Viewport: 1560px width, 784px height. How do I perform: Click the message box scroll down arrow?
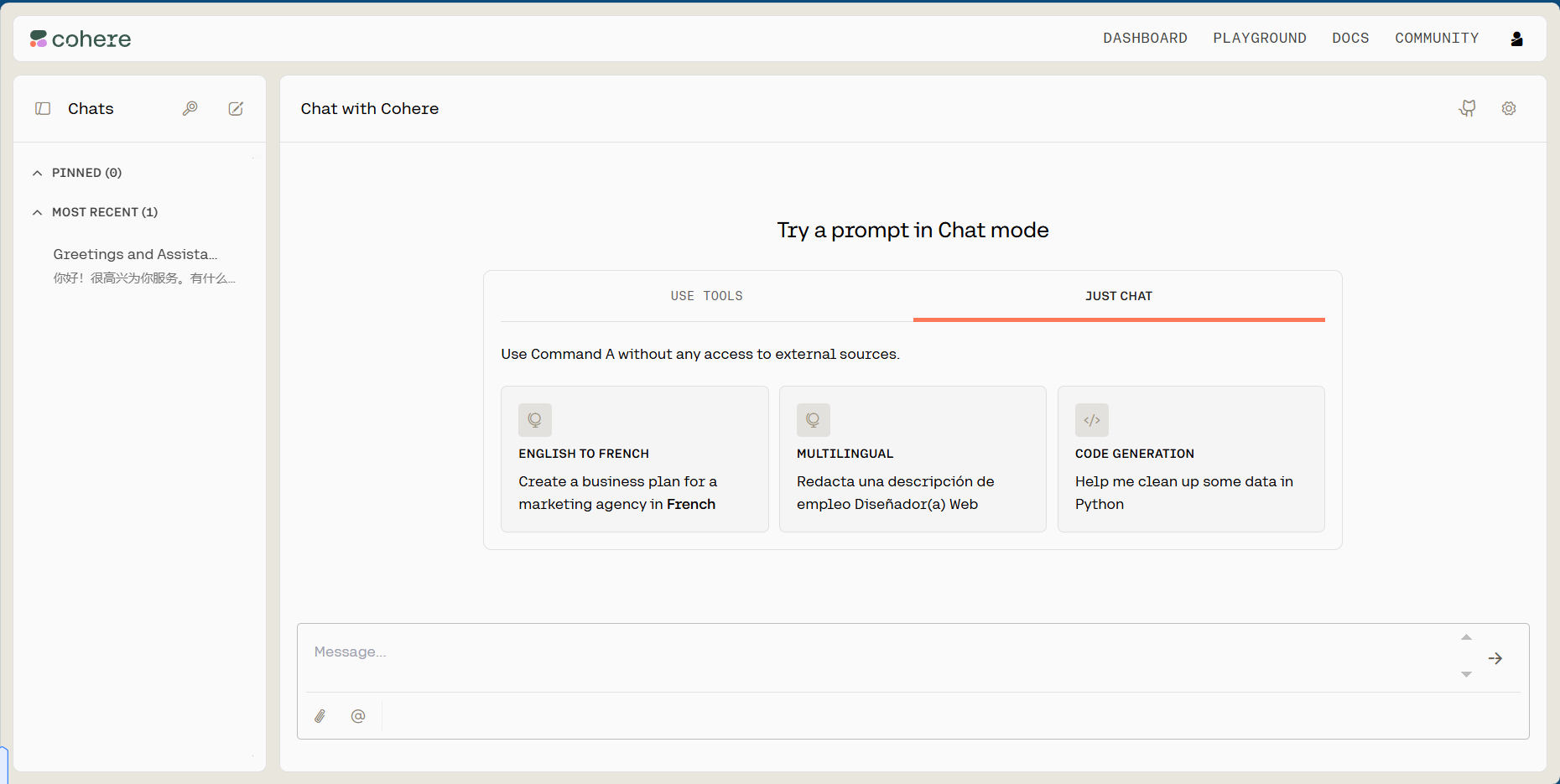pos(1466,674)
